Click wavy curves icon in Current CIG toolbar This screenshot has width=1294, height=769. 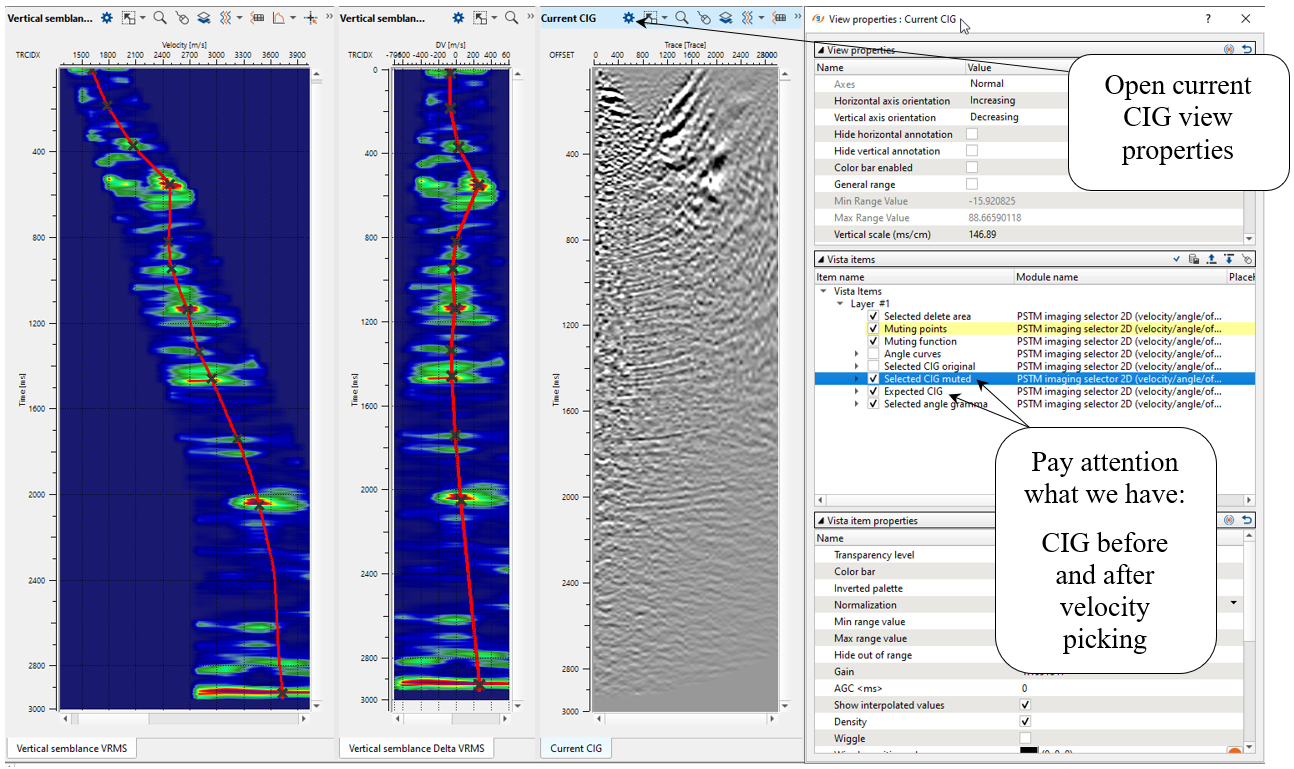pyautogui.click(x=748, y=18)
